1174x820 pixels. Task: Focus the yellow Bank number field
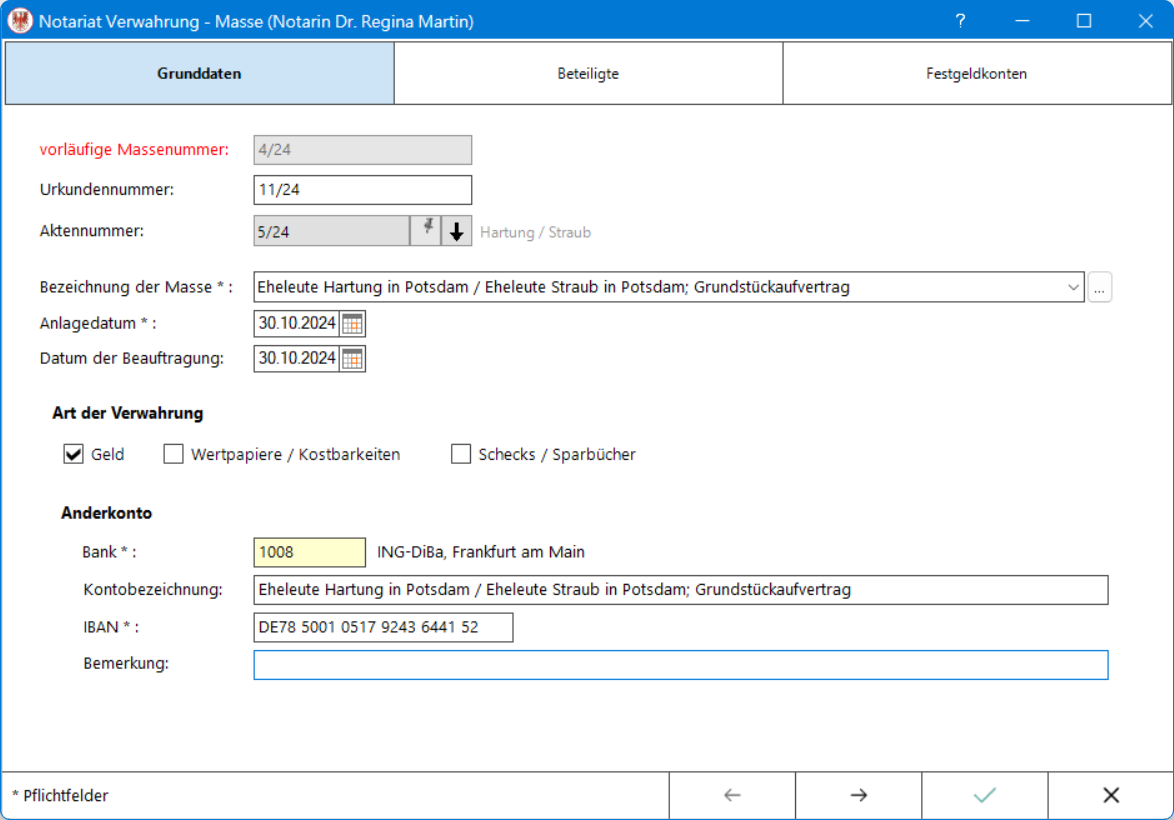click(310, 553)
